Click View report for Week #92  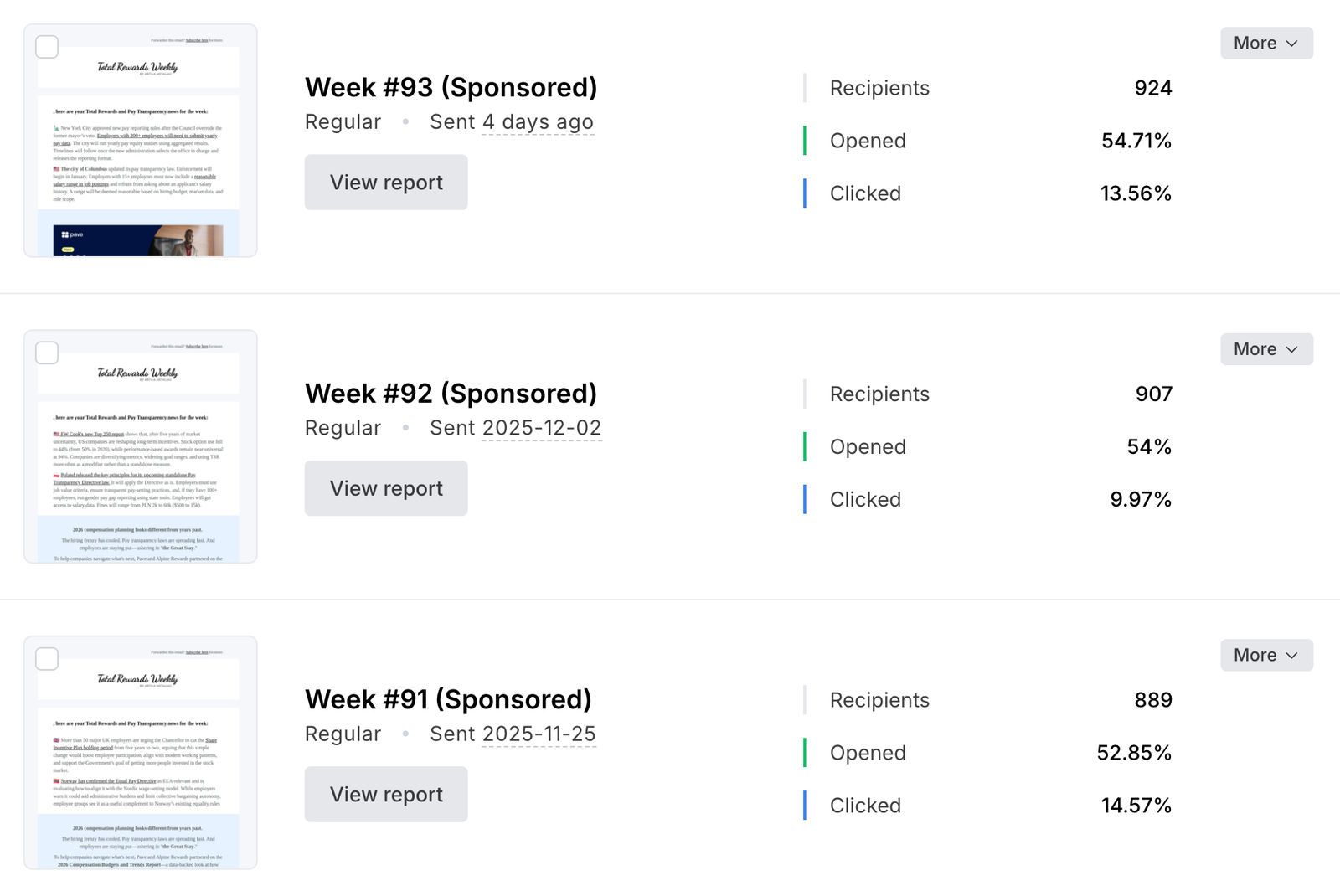tap(385, 488)
